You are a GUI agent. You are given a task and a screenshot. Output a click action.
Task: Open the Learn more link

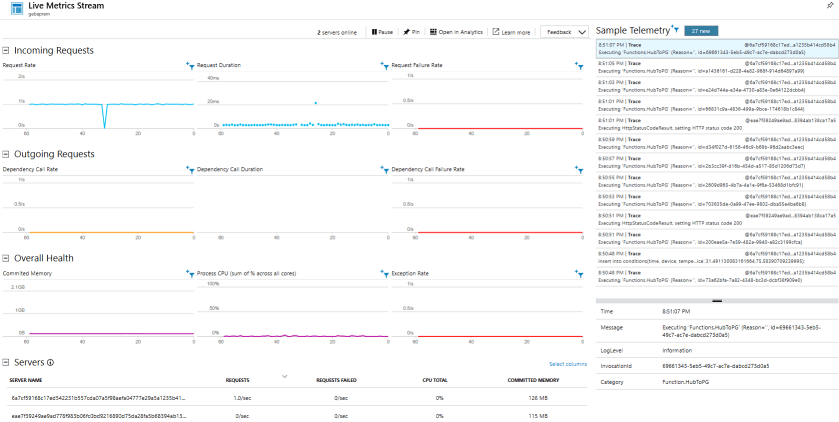pyautogui.click(x=512, y=32)
